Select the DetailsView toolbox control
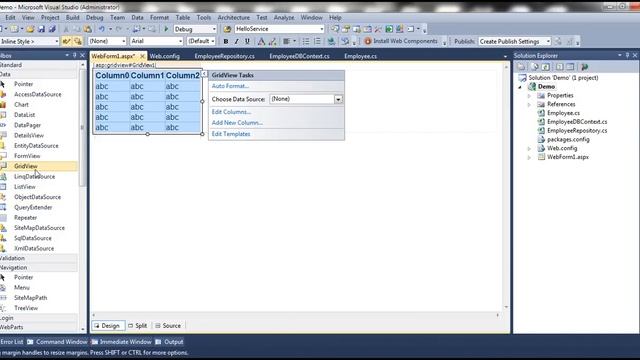 pos(29,135)
